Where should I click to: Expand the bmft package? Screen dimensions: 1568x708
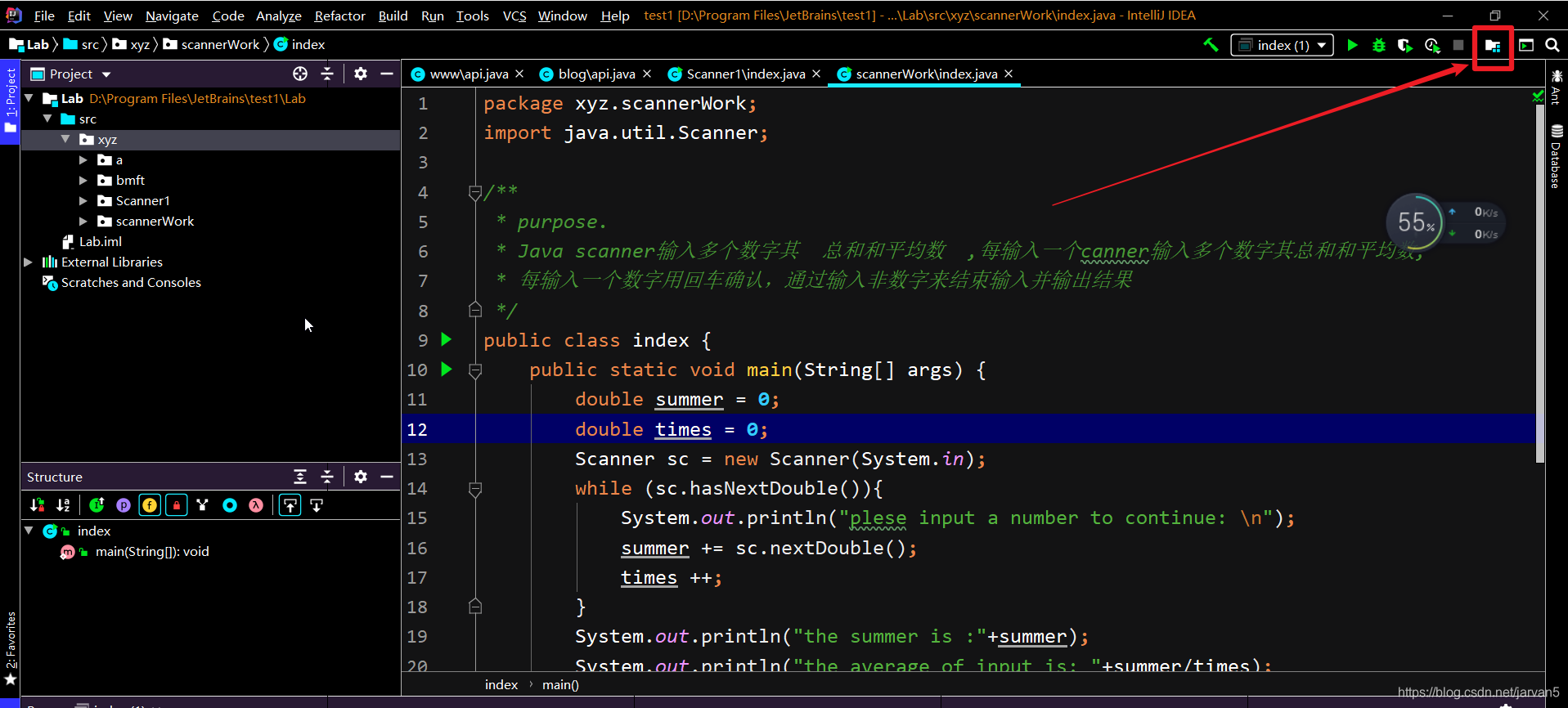point(83,180)
